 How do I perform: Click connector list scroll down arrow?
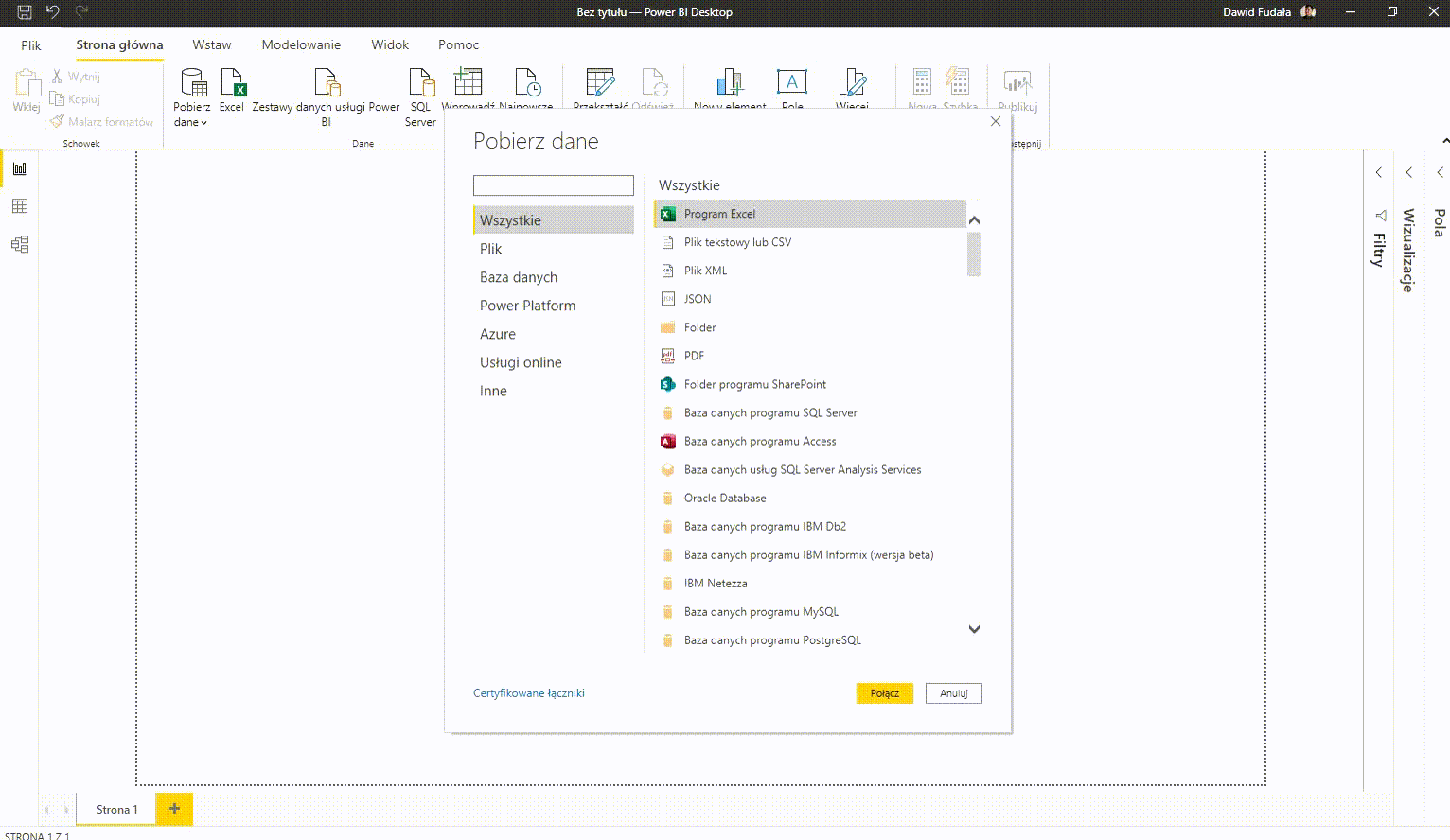coord(974,629)
